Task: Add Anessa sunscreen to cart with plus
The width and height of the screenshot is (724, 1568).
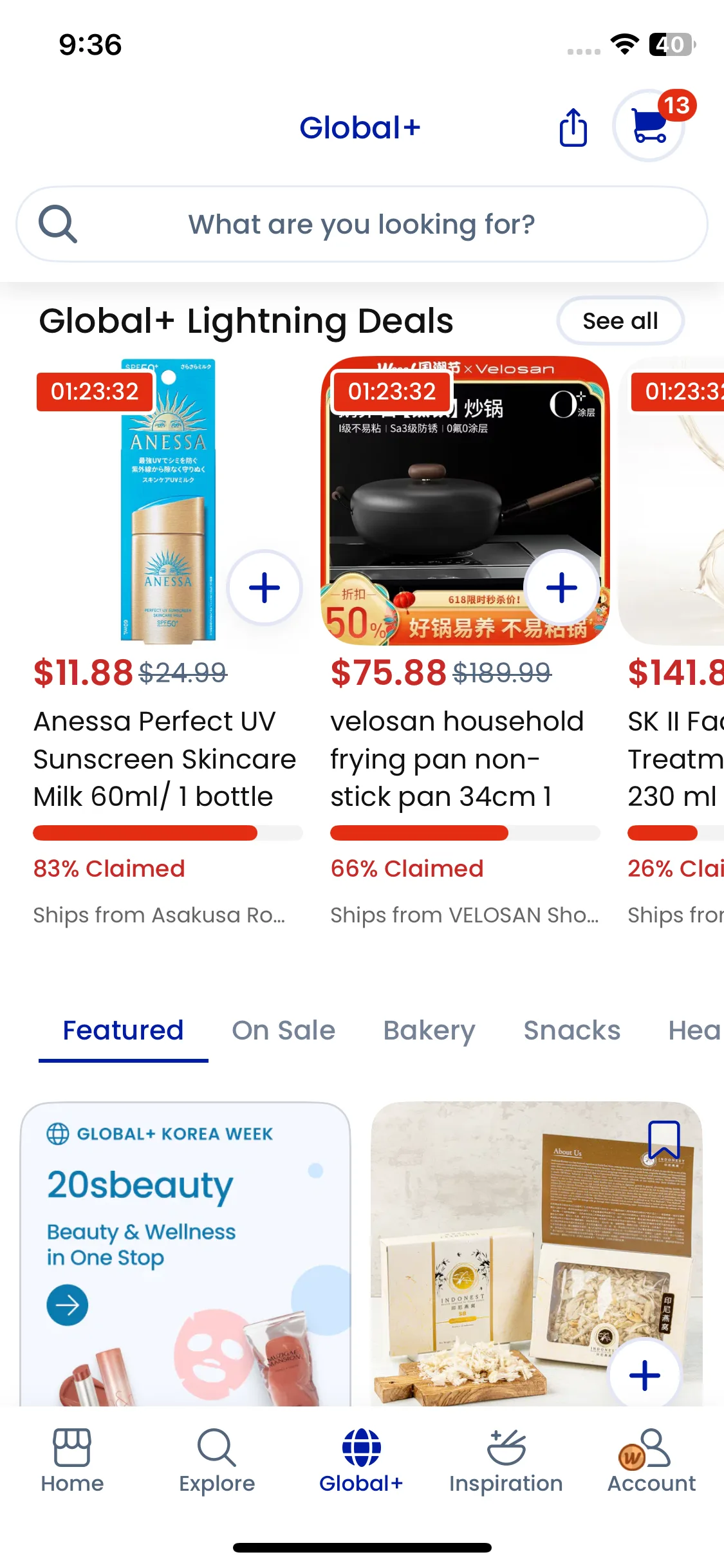Action: click(265, 588)
